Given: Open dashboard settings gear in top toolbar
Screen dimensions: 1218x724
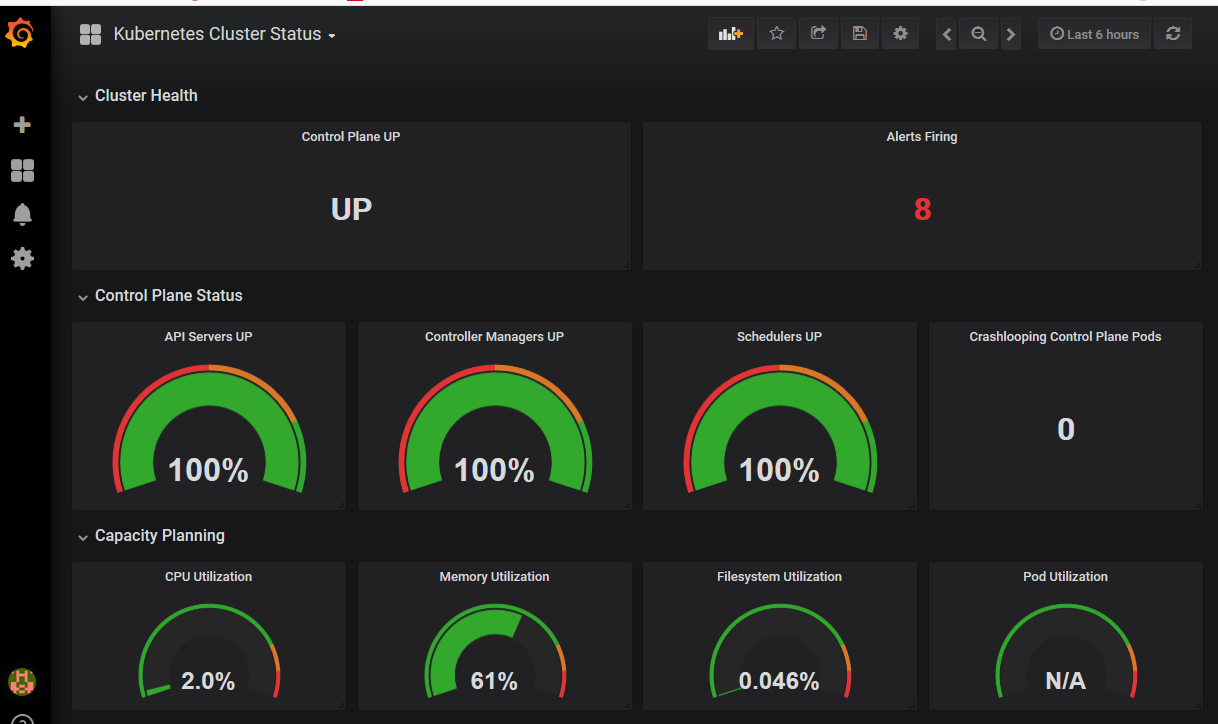Looking at the screenshot, I should tap(900, 34).
